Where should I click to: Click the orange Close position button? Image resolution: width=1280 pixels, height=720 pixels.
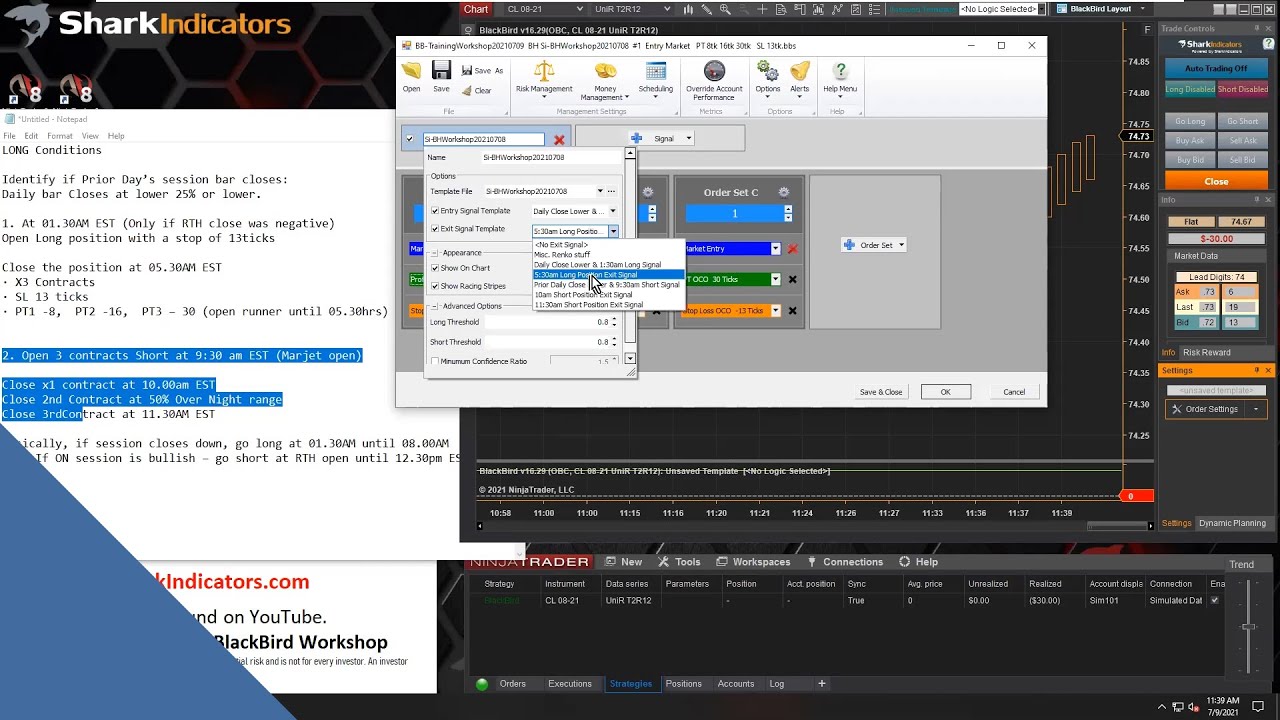tap(1216, 181)
